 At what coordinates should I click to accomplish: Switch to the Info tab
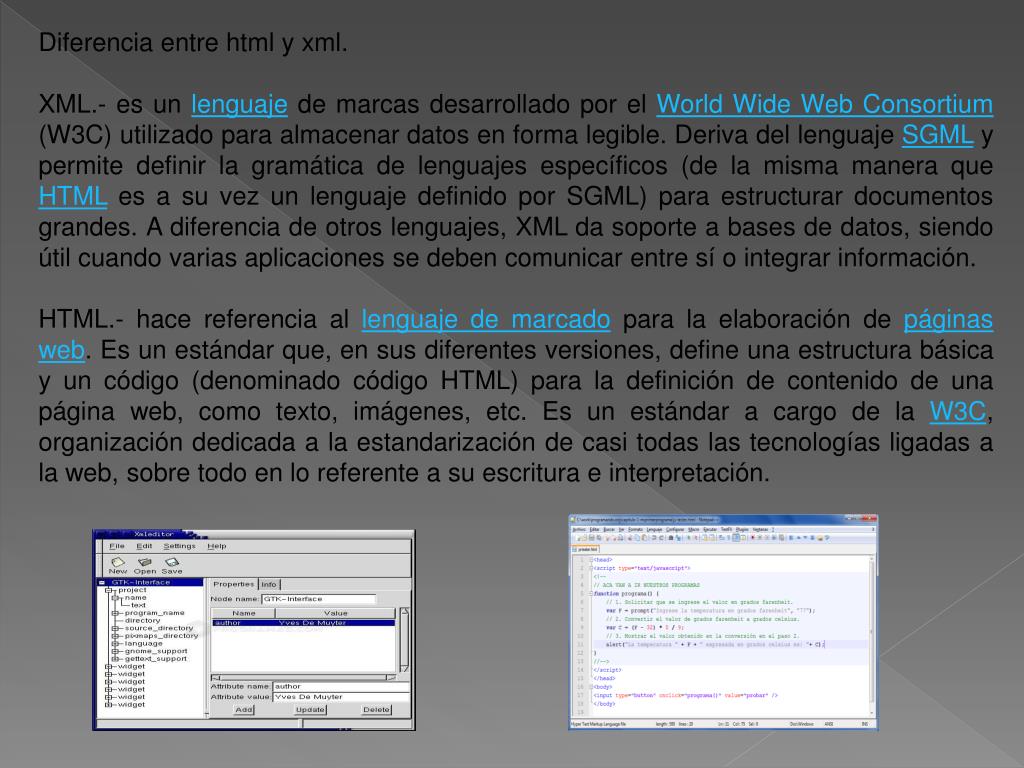click(269, 584)
